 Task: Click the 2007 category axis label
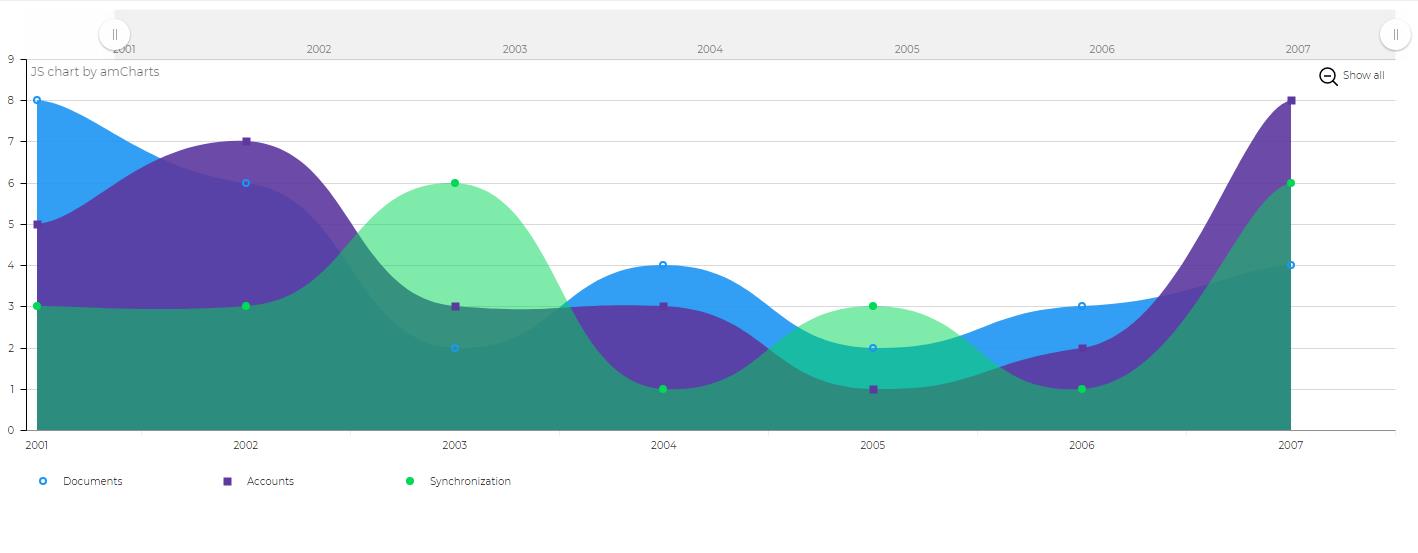tap(1291, 445)
